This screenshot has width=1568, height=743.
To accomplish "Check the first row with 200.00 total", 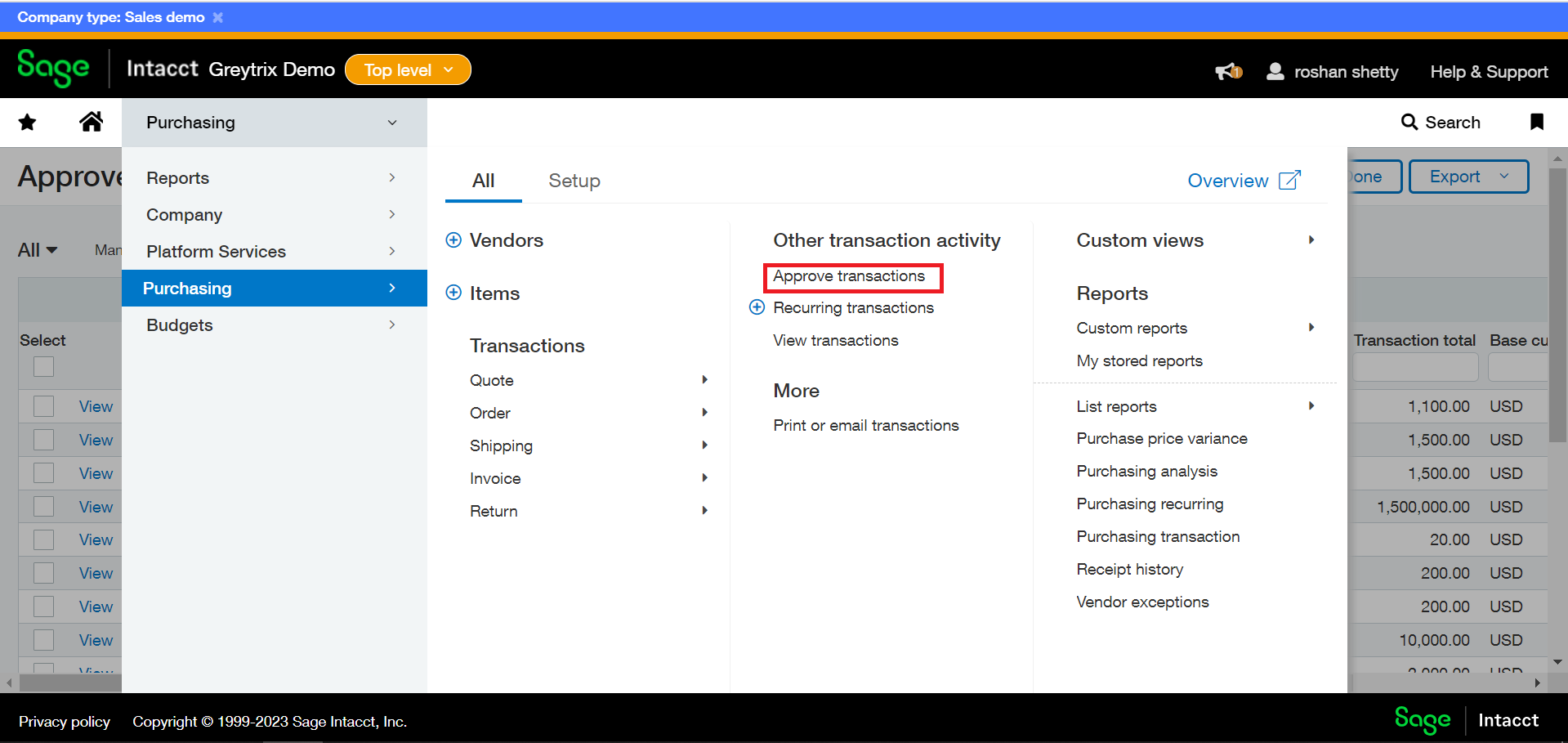I will click(44, 573).
